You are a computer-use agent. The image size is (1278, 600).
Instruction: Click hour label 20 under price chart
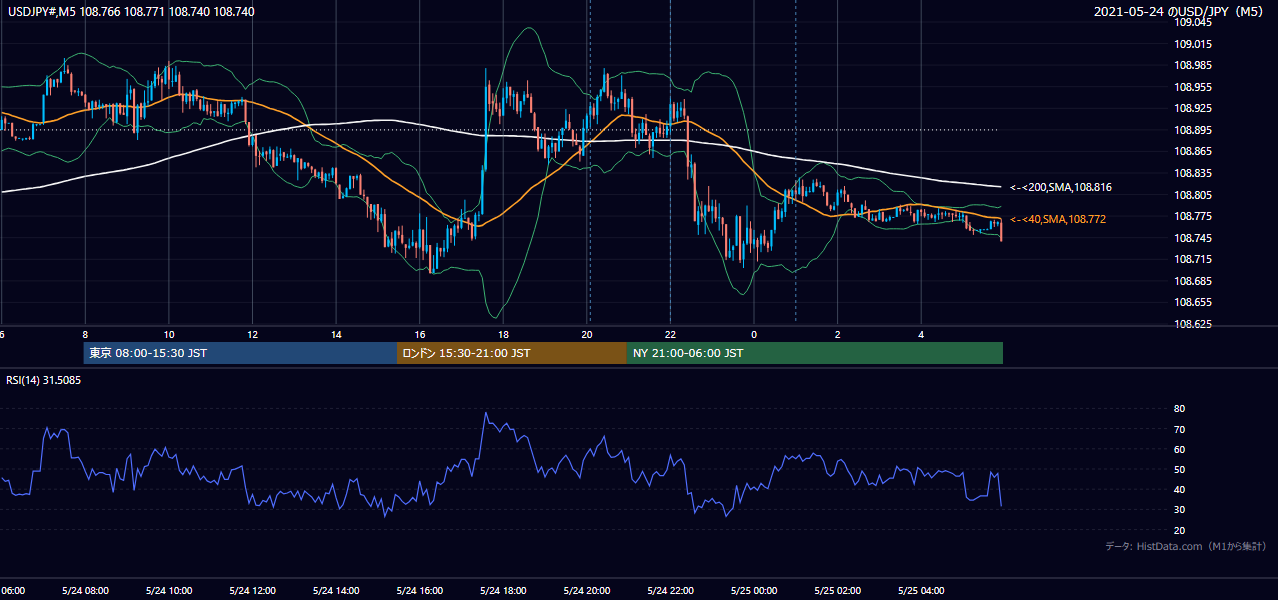pos(587,334)
